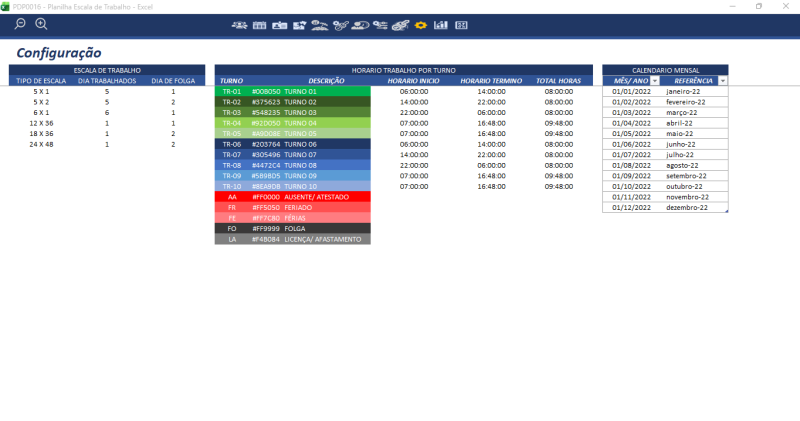Click the zoom out magnifier icon
Screen dimensions: 800x421
[20, 24]
